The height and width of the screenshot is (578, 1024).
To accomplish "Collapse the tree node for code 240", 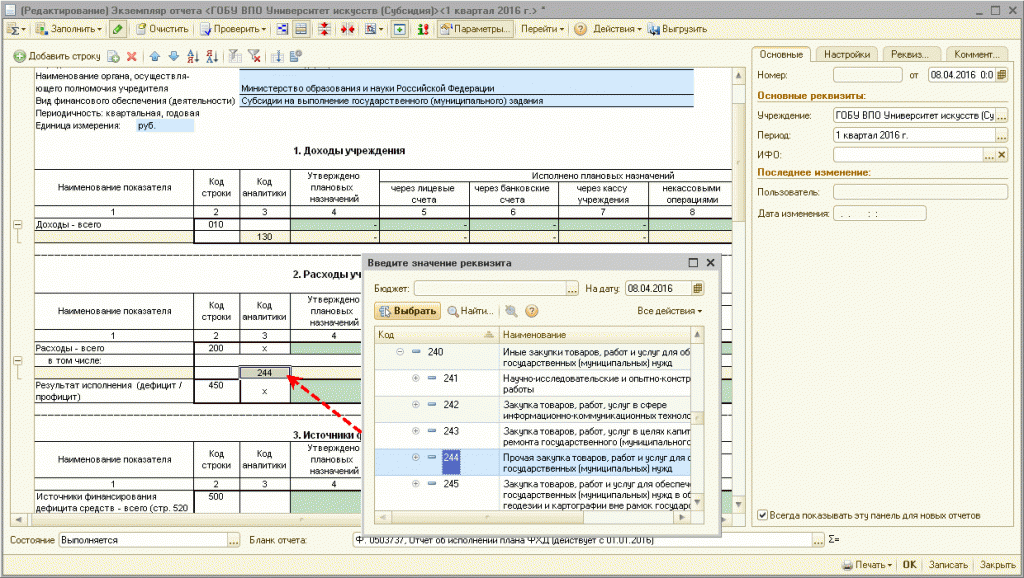I will (400, 352).
